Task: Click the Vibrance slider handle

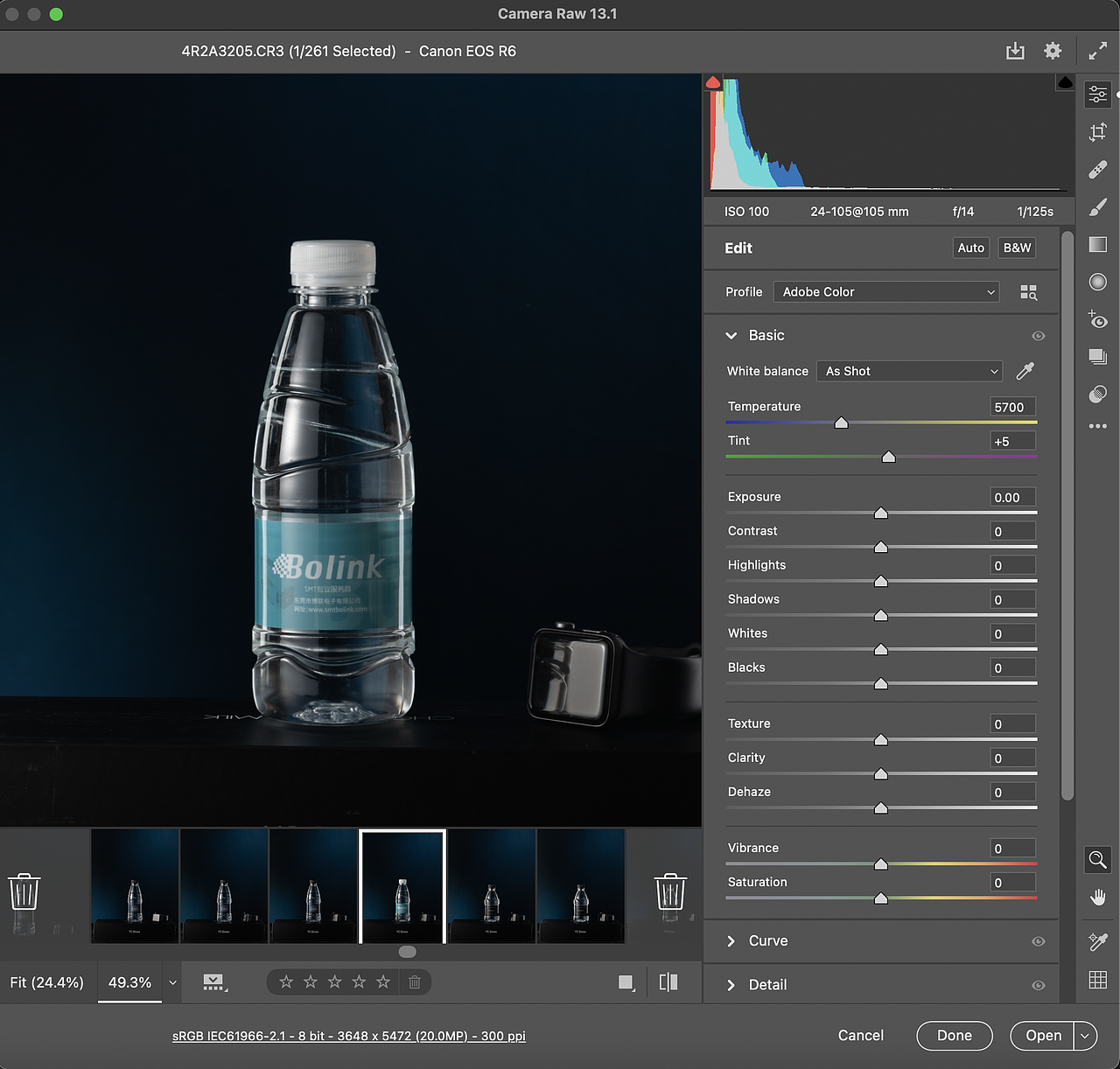Action: tap(881, 863)
